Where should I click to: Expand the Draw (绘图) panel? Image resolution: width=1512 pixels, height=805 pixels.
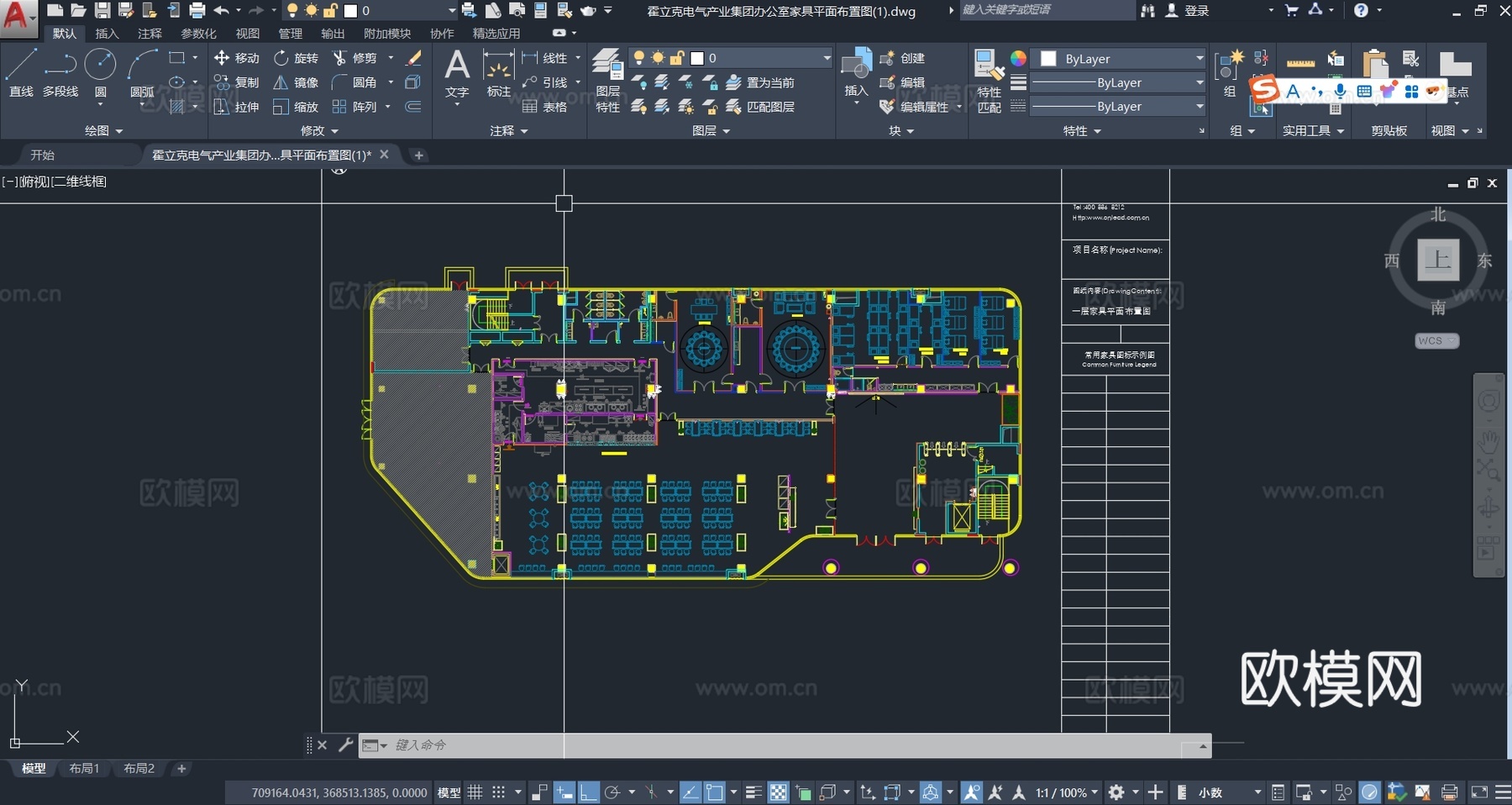click(104, 131)
